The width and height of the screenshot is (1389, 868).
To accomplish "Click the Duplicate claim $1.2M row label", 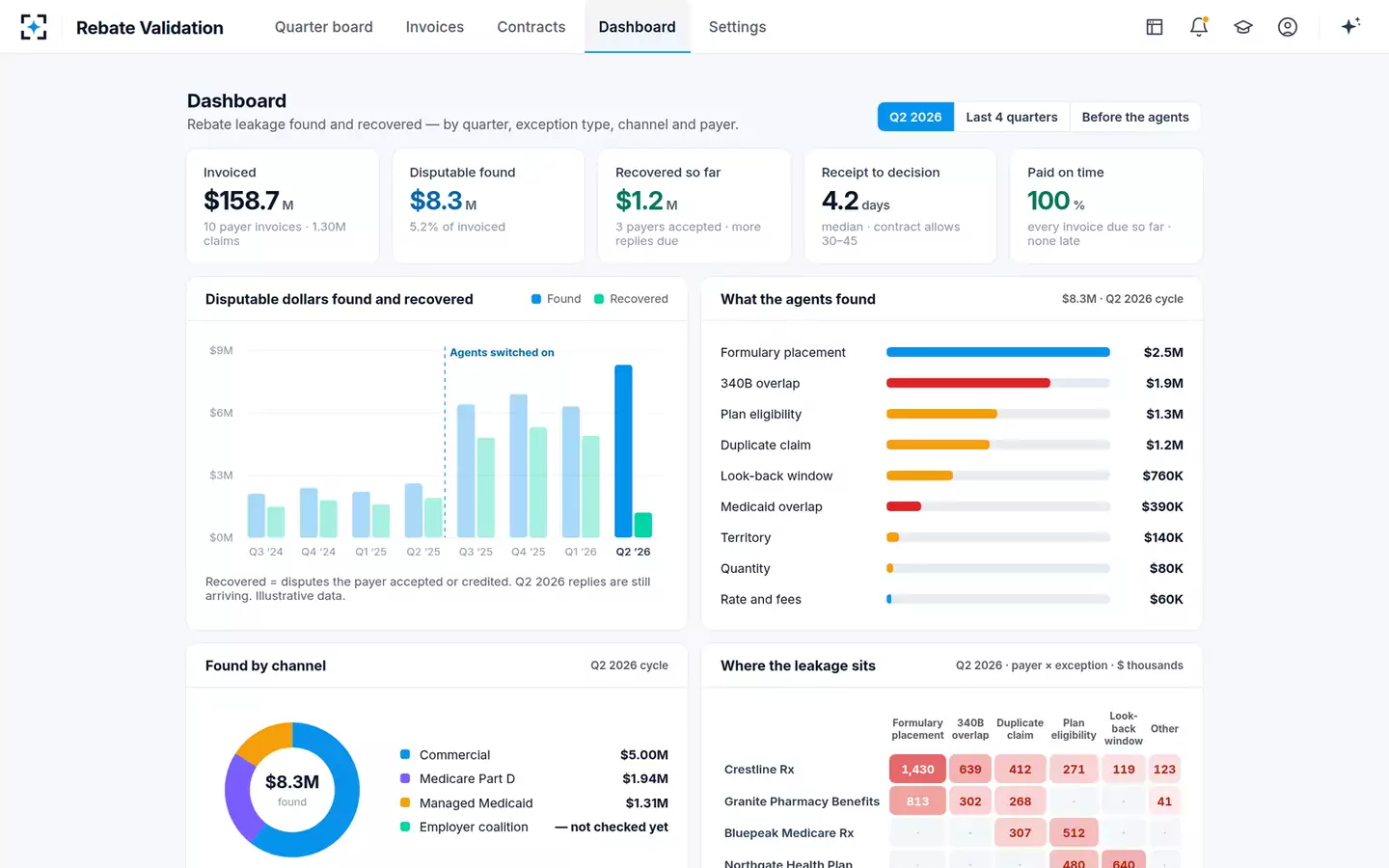I will (766, 446).
